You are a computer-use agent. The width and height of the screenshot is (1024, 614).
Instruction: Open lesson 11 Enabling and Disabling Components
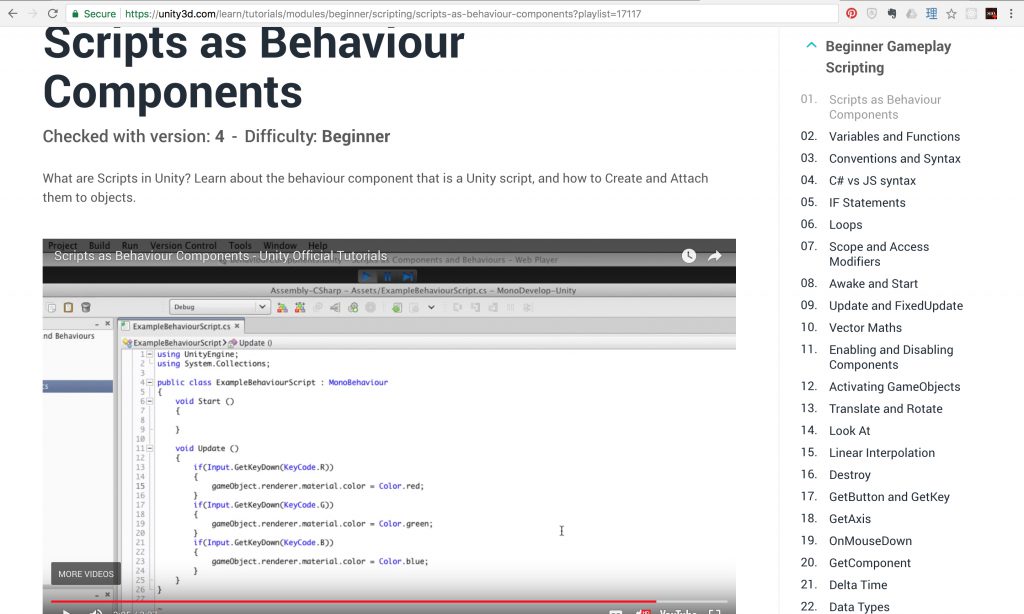point(891,357)
